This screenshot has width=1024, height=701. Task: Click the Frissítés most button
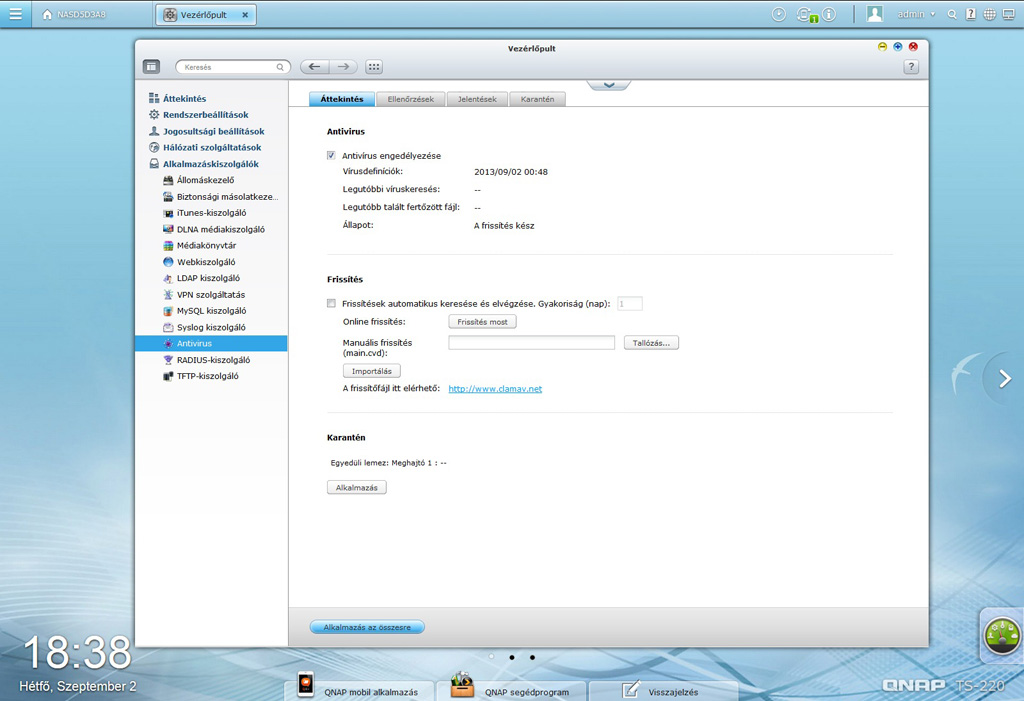483,322
